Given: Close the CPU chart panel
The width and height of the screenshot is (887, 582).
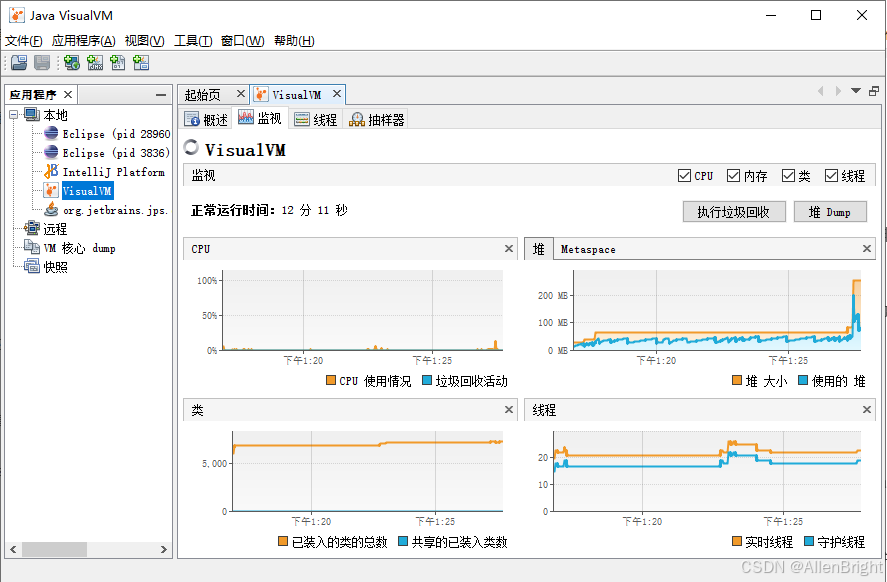Looking at the screenshot, I should coord(509,248).
